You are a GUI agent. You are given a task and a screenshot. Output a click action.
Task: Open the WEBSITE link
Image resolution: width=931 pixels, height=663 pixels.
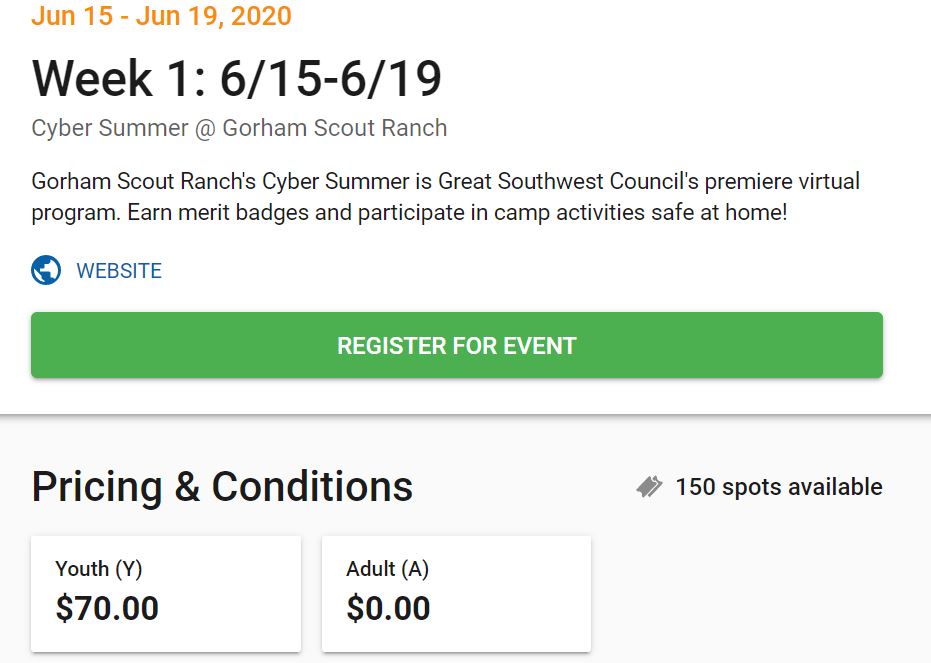pos(119,271)
